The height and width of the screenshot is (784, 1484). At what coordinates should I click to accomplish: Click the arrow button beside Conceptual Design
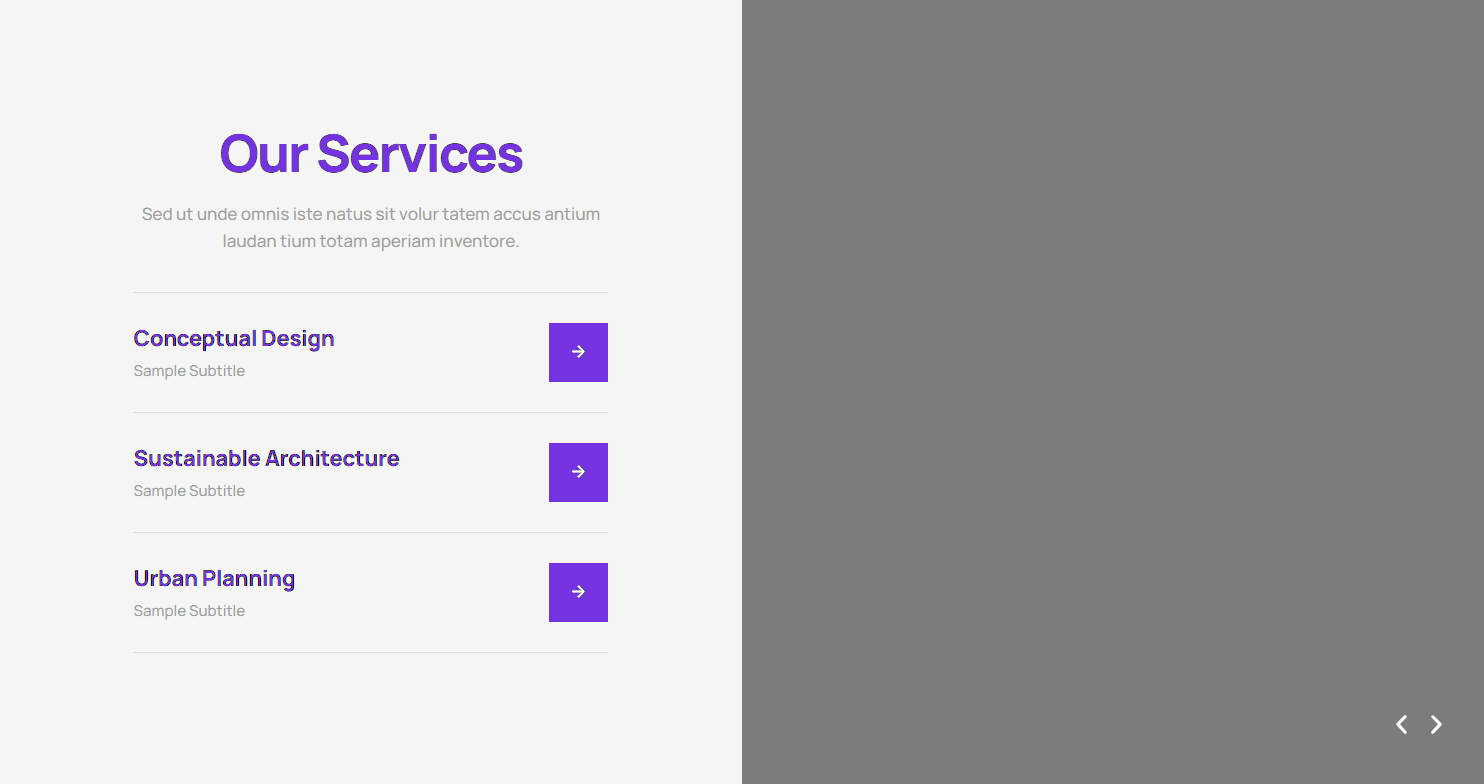click(578, 352)
